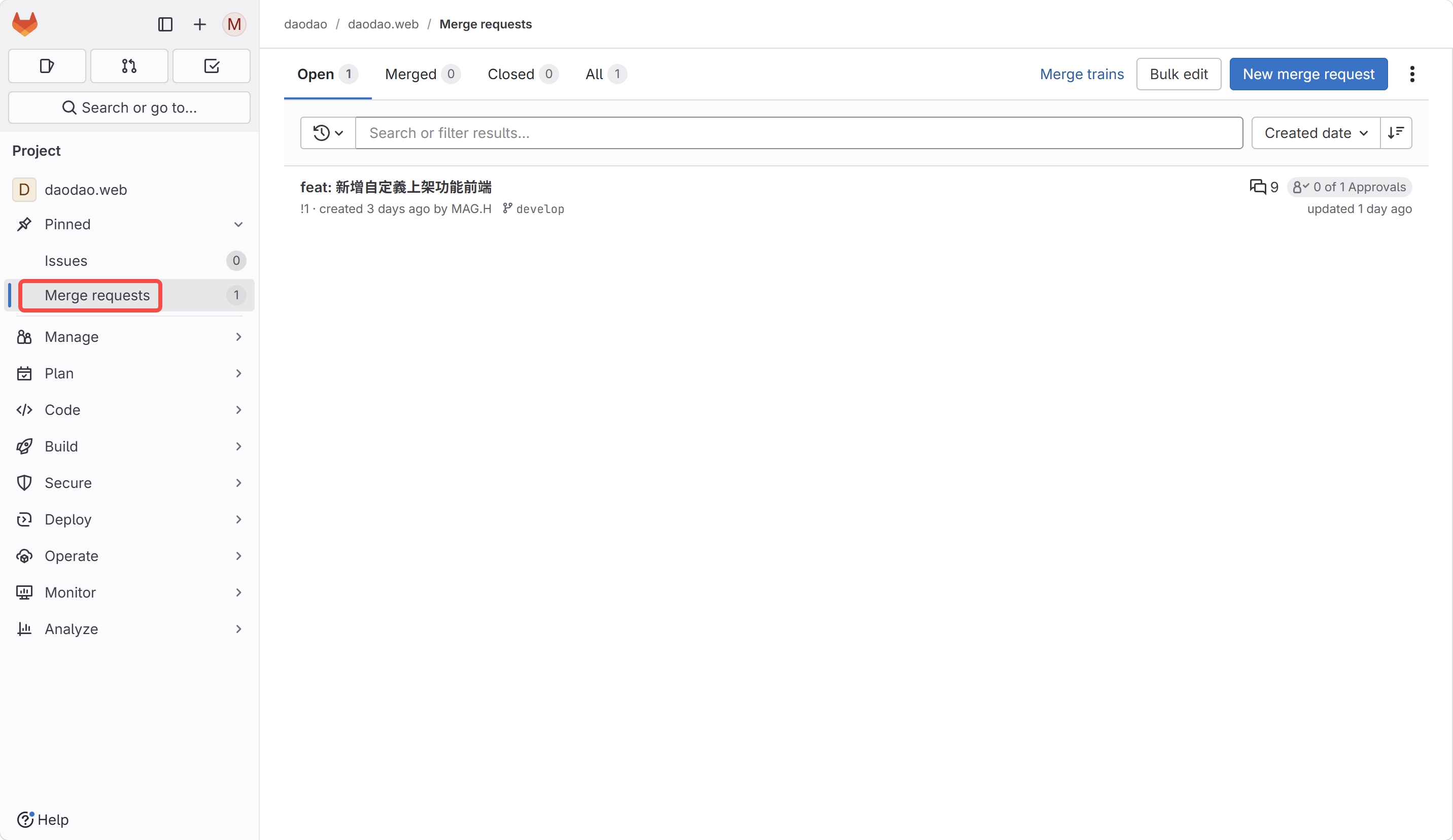Click the daodao.web project name
This screenshot has width=1453, height=840.
point(86,189)
